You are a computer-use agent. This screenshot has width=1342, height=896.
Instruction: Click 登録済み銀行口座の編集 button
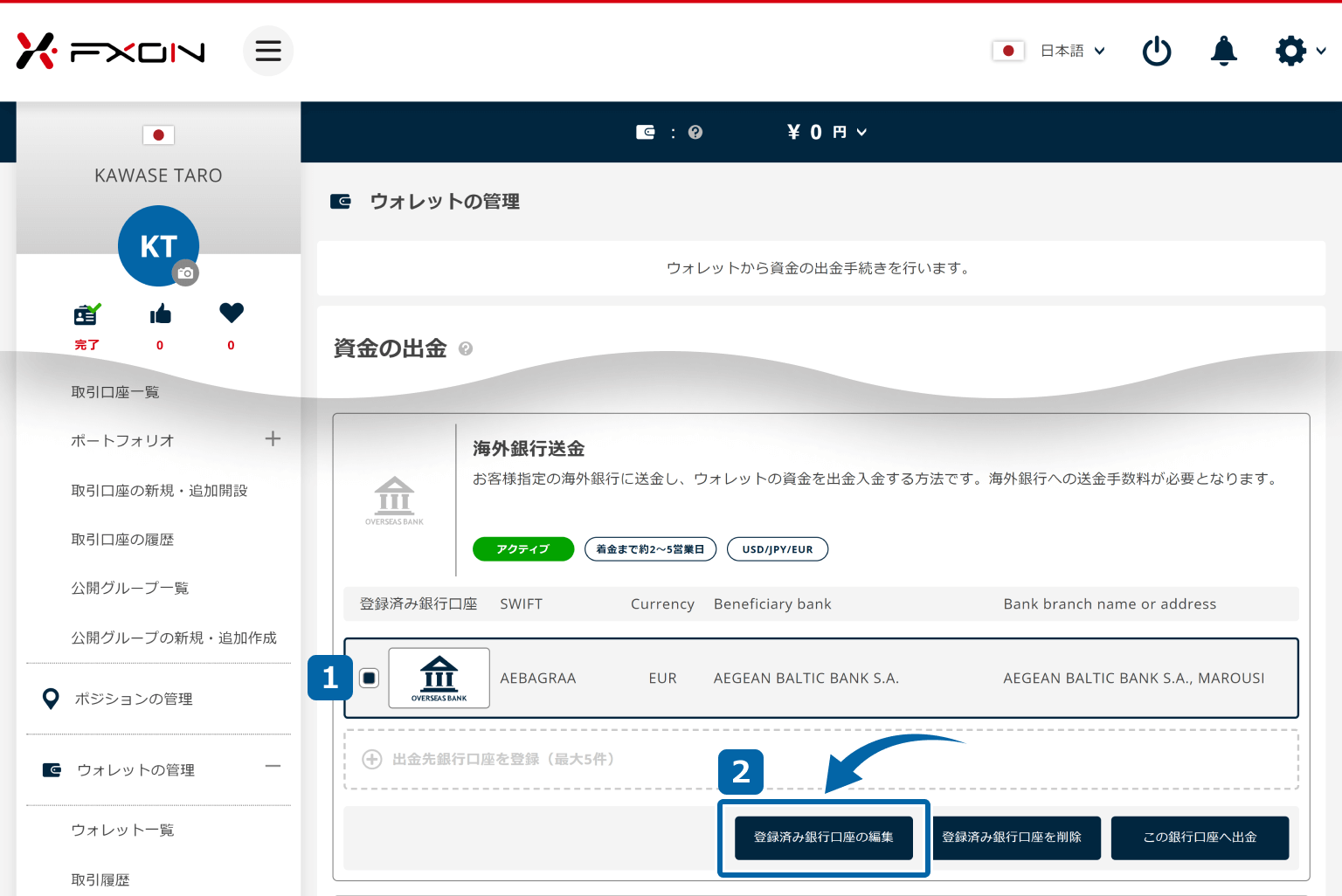click(x=824, y=837)
